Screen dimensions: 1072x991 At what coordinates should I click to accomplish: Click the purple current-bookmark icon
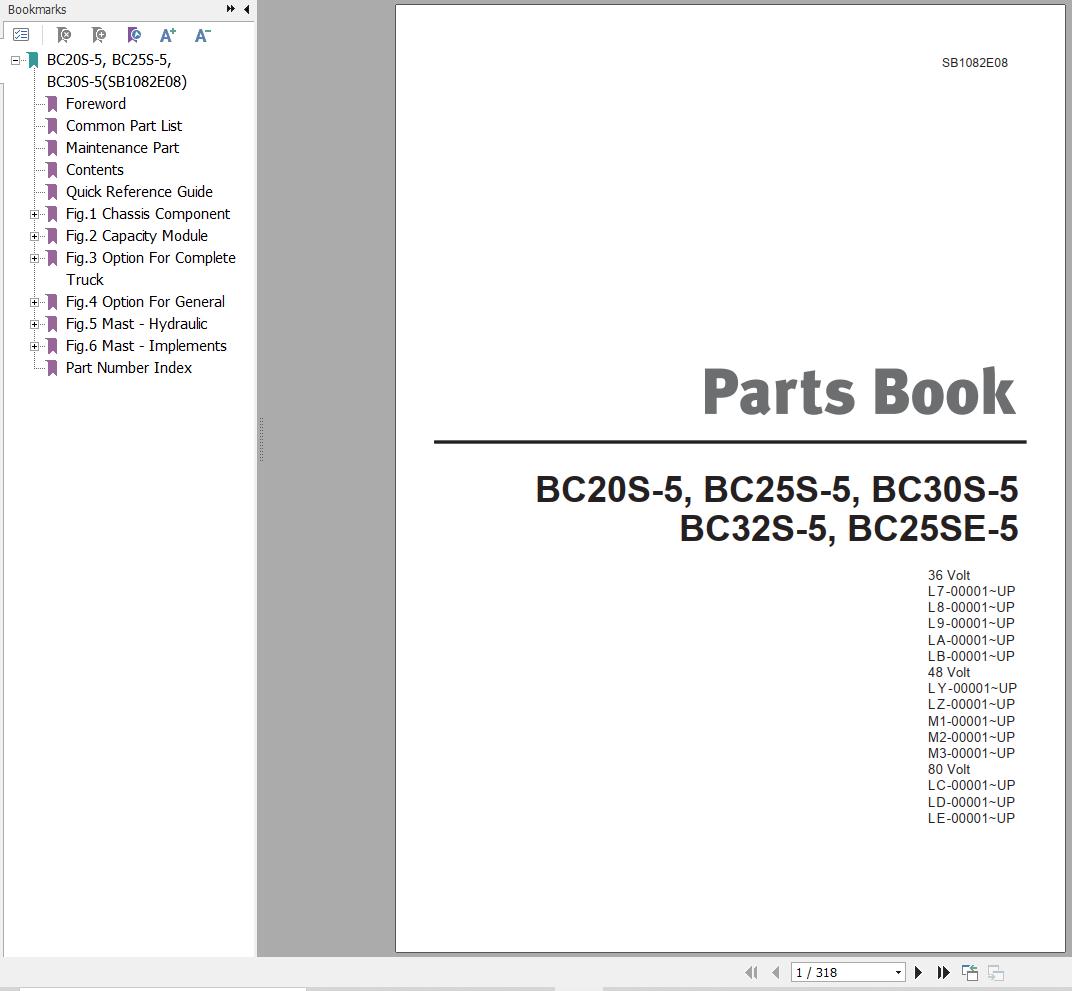tap(134, 35)
